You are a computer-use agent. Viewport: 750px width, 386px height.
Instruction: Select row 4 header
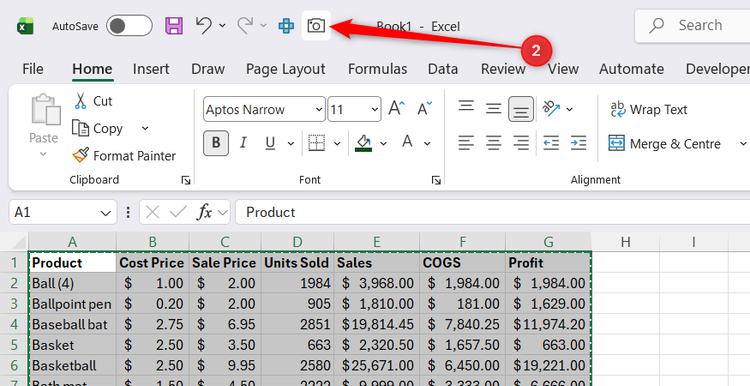(x=14, y=324)
